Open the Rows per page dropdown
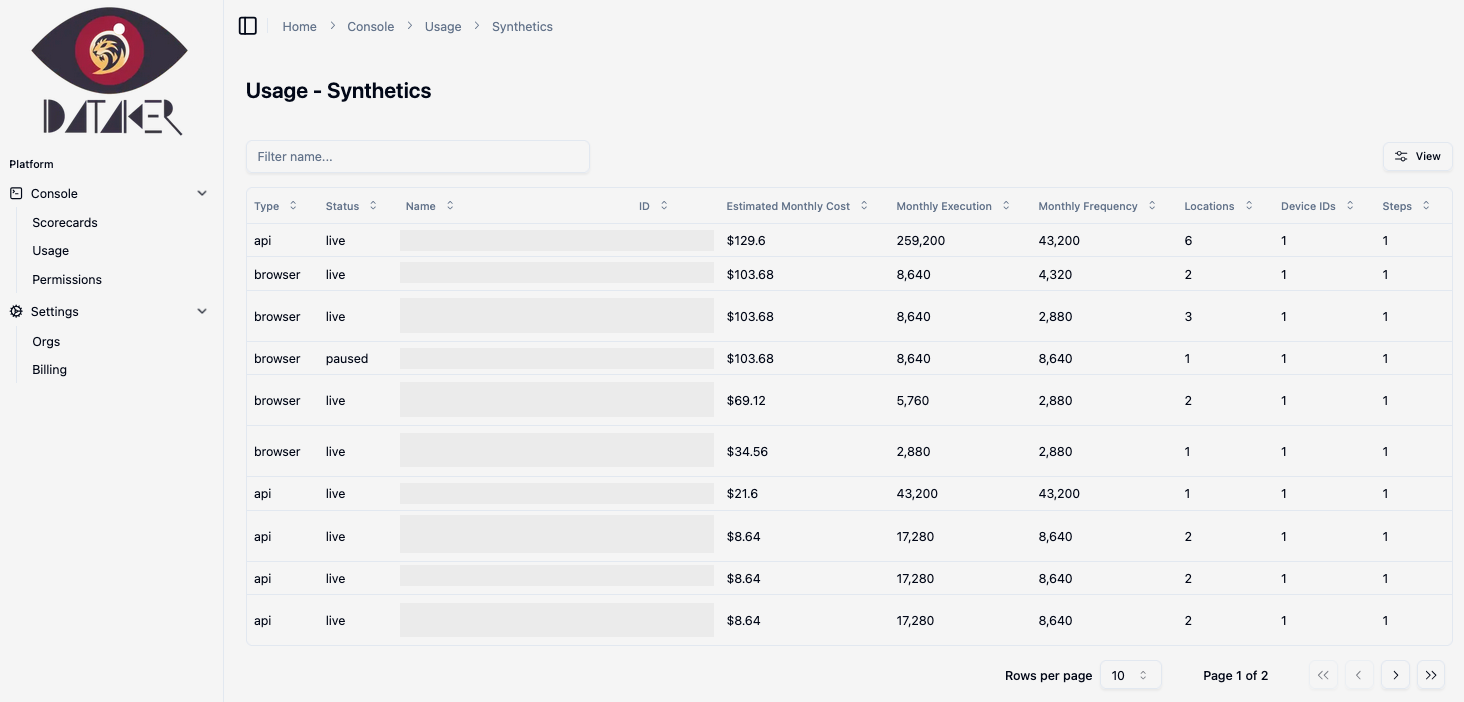 pos(1130,675)
